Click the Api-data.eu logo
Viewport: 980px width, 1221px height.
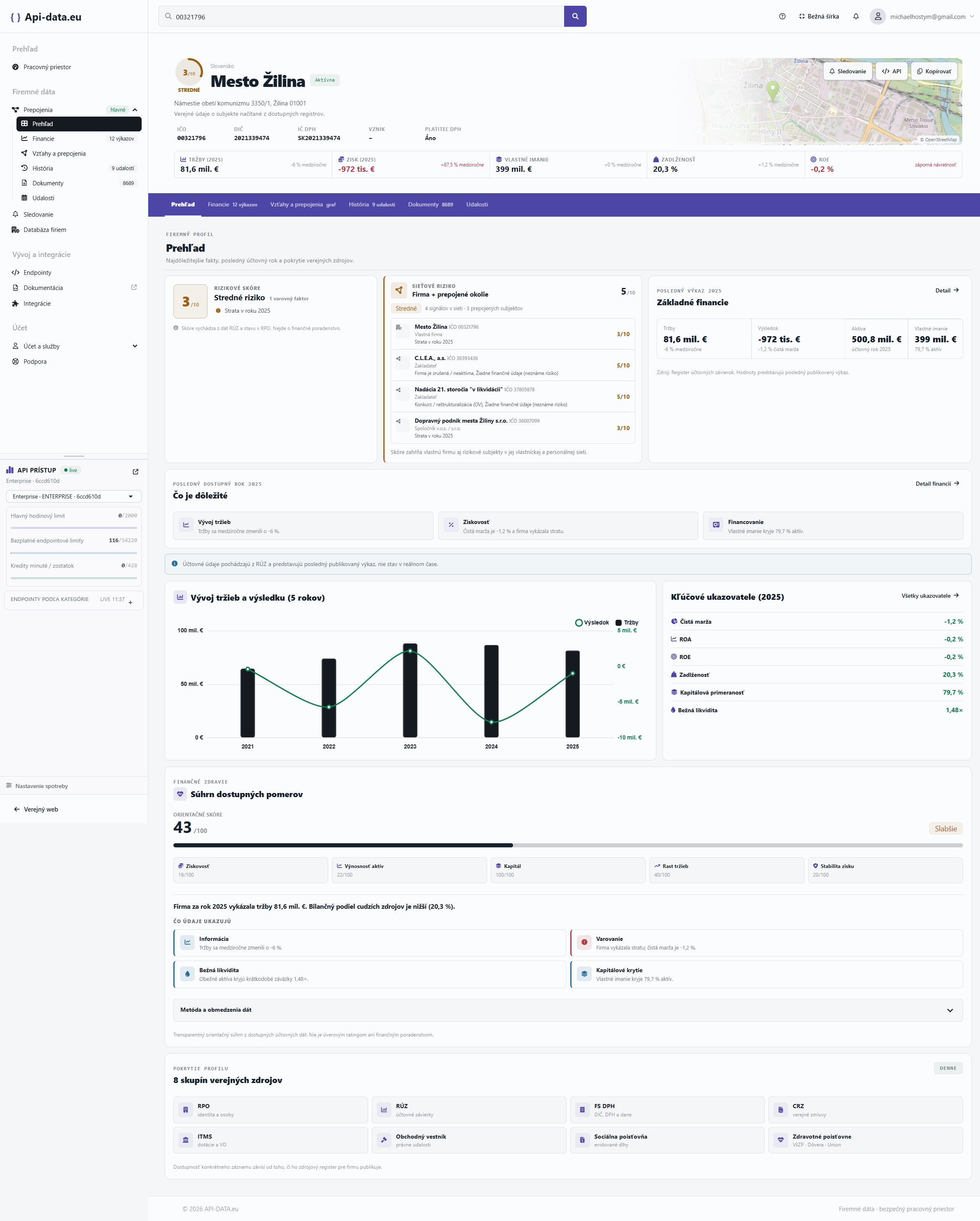46,17
